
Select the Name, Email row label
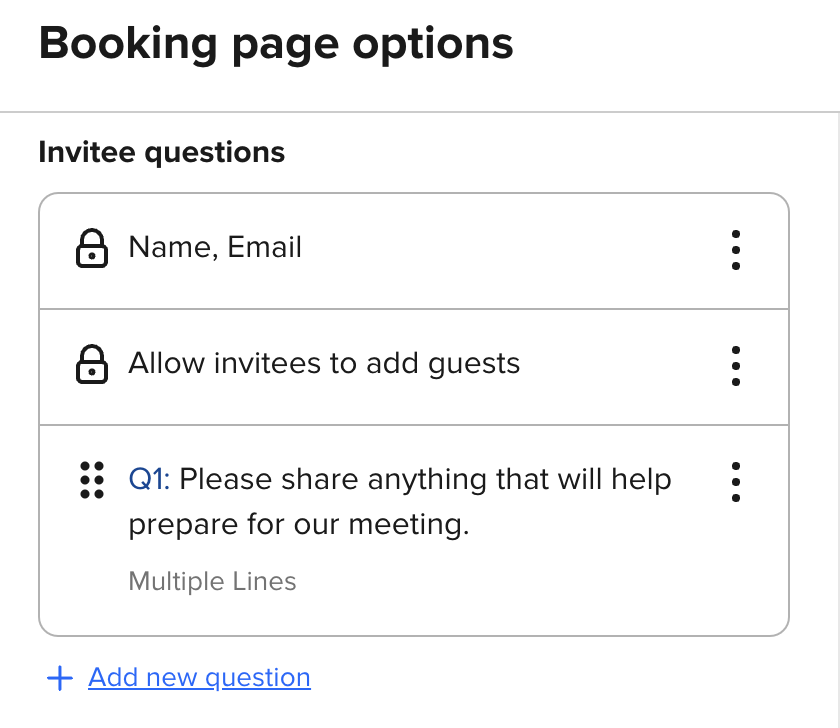pyautogui.click(x=215, y=248)
